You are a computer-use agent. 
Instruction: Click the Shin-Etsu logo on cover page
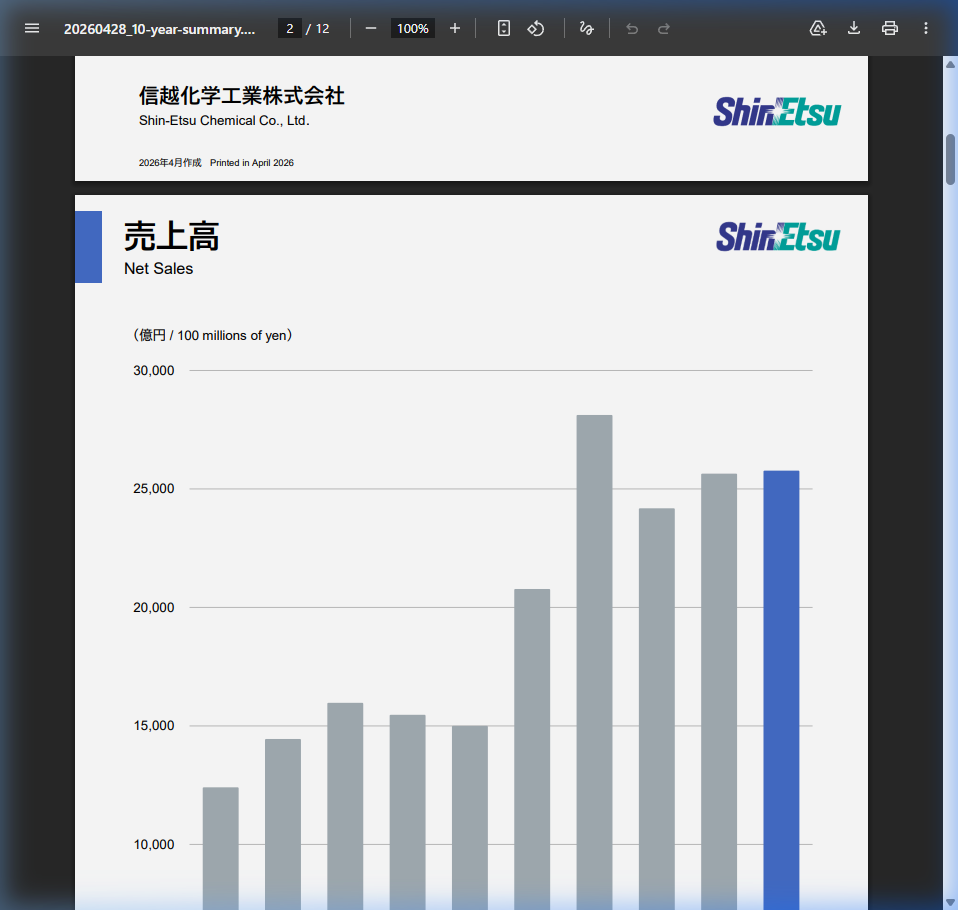[x=777, y=112]
